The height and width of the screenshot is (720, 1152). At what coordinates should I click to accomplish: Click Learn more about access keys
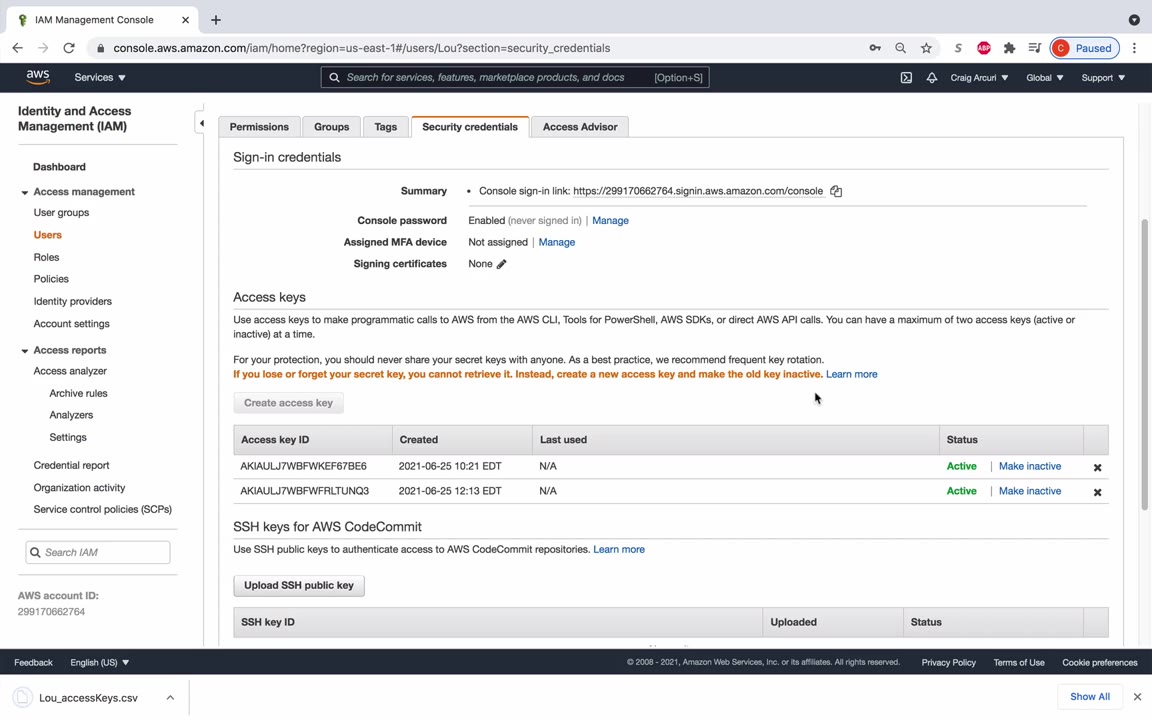pyautogui.click(x=852, y=374)
